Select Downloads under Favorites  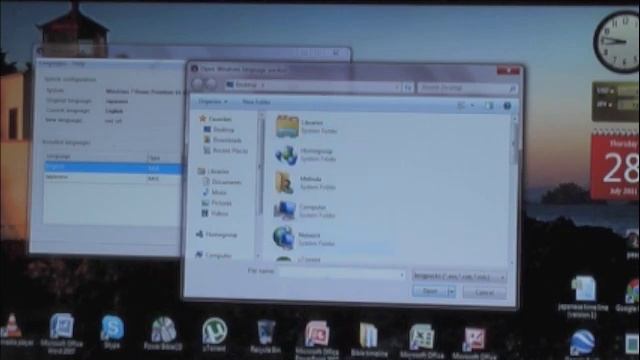coord(223,140)
